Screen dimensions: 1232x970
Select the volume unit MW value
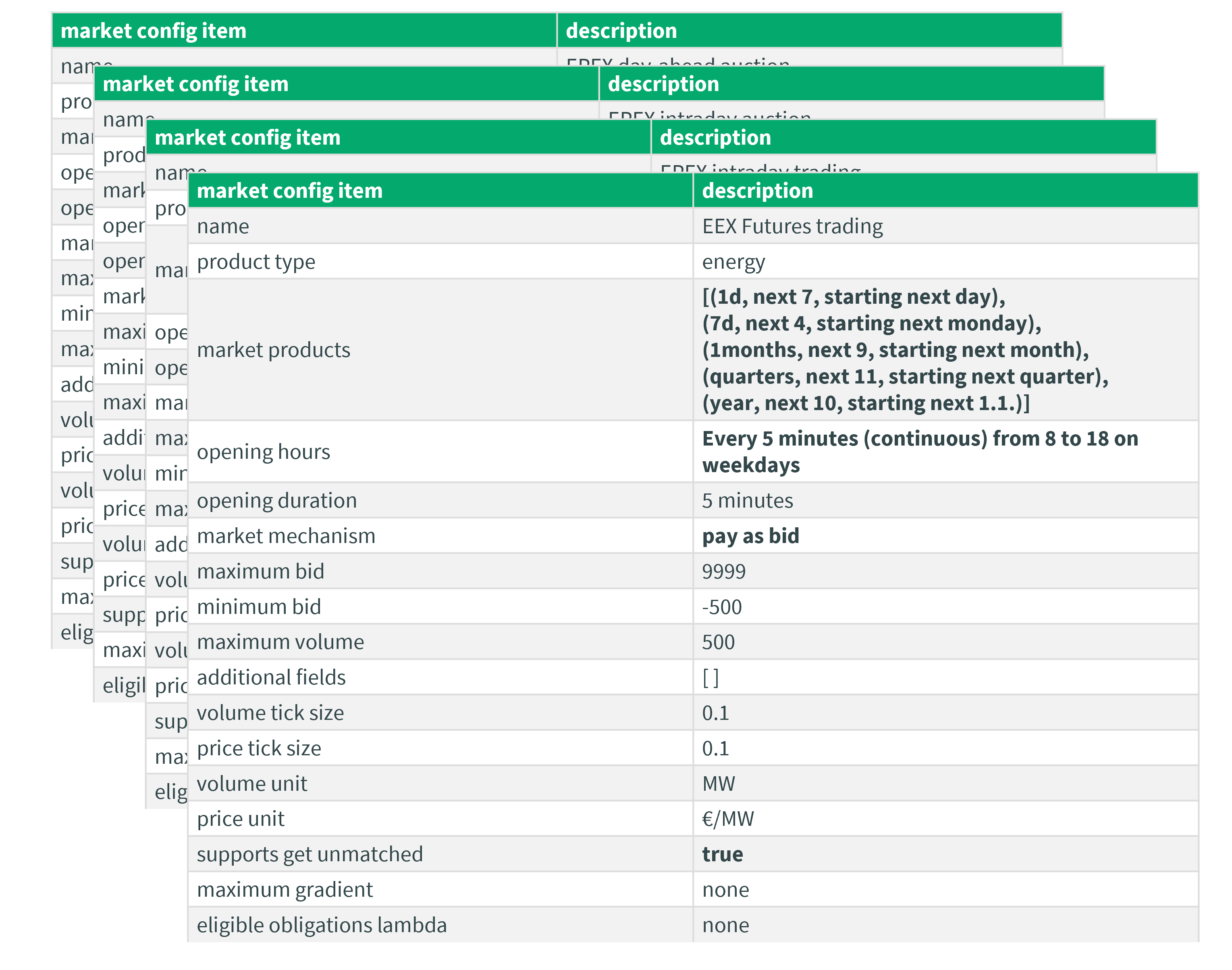pyautogui.click(x=718, y=784)
